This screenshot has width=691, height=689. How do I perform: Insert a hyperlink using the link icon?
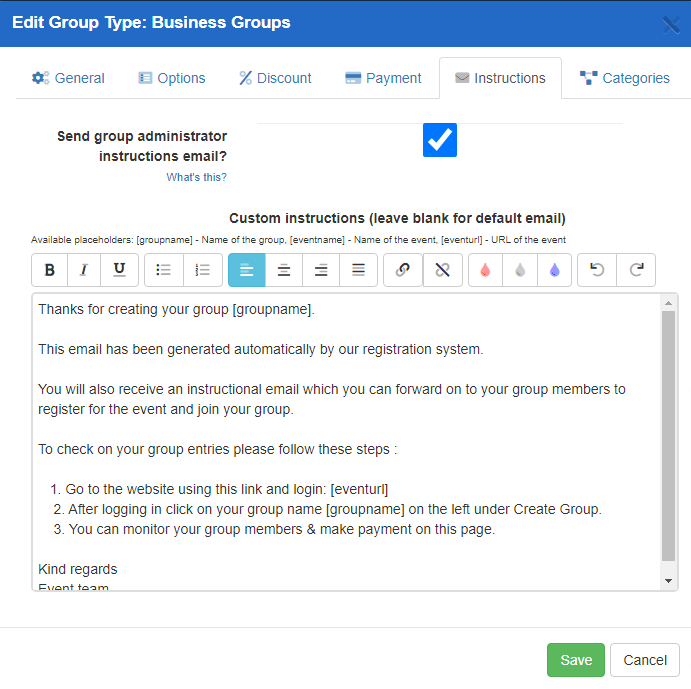403,270
